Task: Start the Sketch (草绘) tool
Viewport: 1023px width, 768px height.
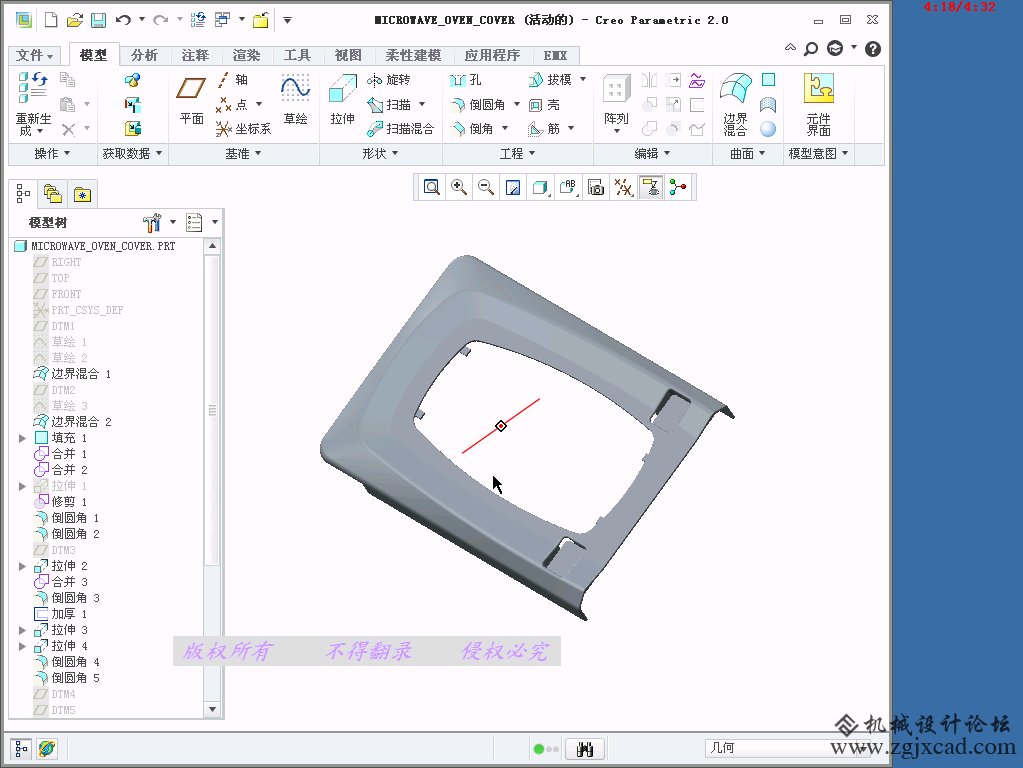Action: [x=296, y=100]
